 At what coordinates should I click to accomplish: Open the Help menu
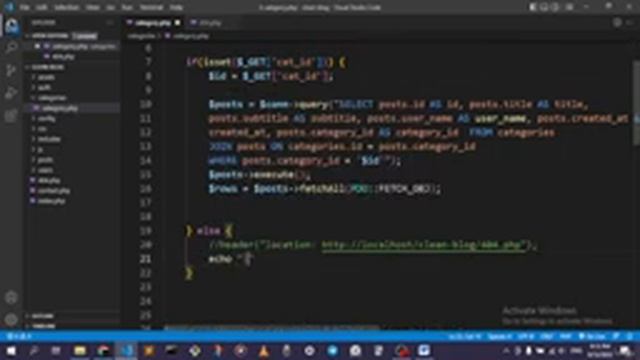point(176,7)
